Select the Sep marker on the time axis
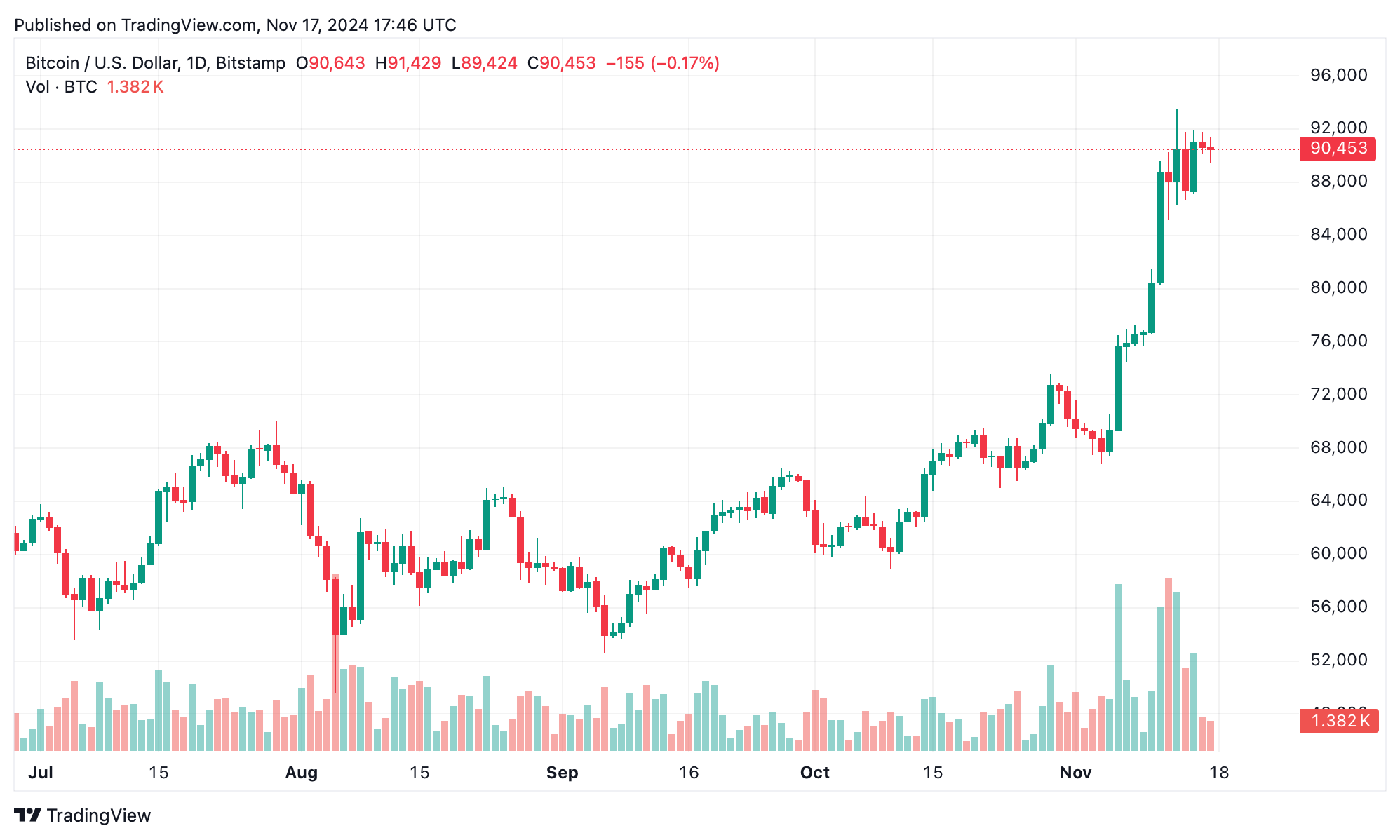Screen dimensions: 1400x840 click(562, 773)
